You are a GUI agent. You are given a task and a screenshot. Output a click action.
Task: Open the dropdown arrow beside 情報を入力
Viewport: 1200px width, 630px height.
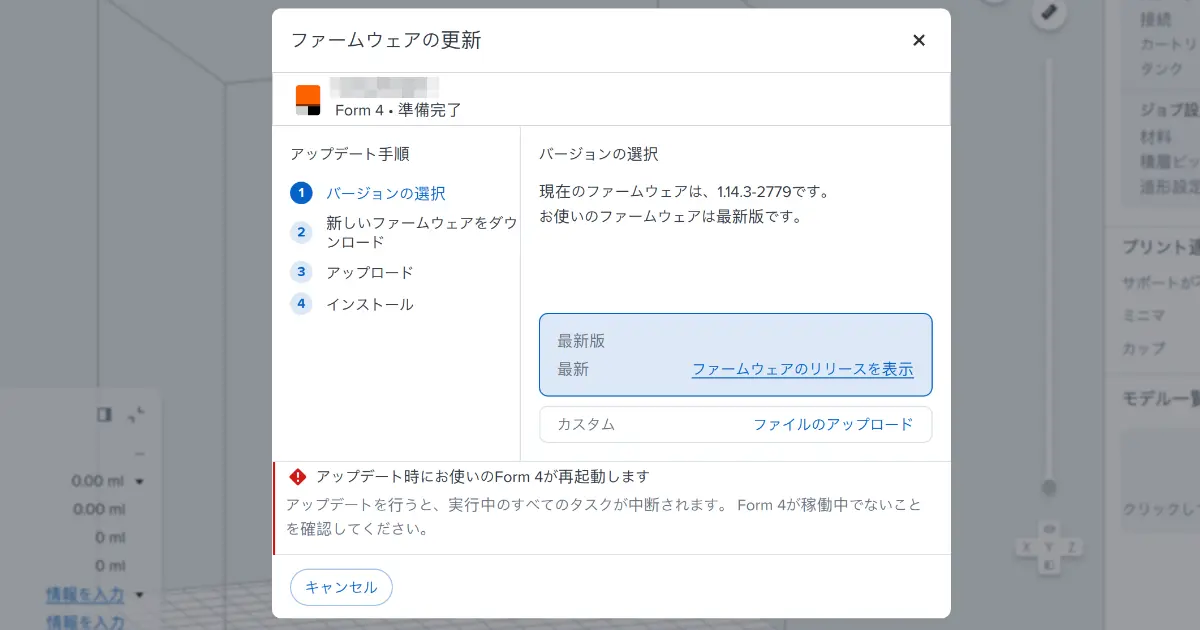coord(139,595)
